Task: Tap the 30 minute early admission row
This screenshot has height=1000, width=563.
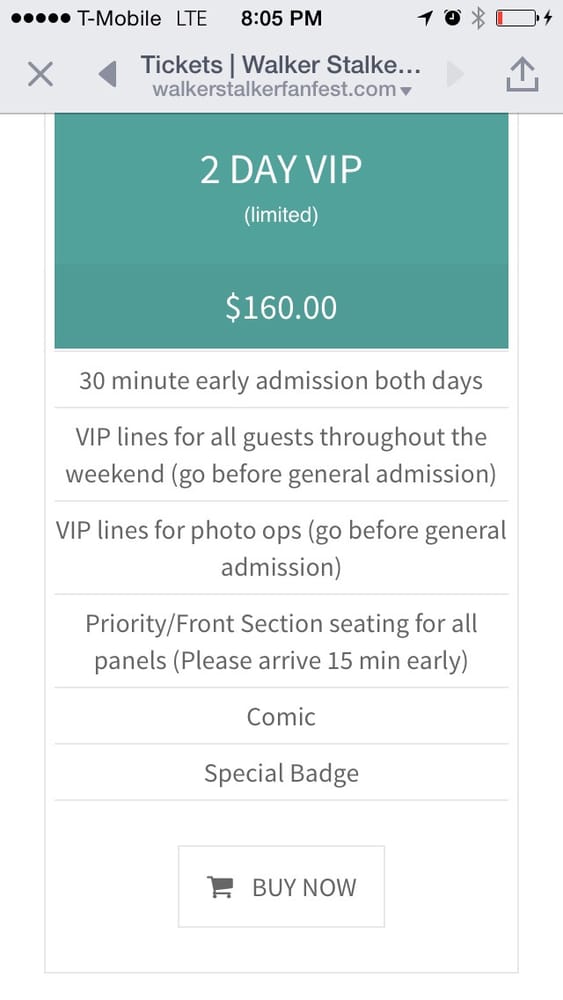Action: (281, 380)
